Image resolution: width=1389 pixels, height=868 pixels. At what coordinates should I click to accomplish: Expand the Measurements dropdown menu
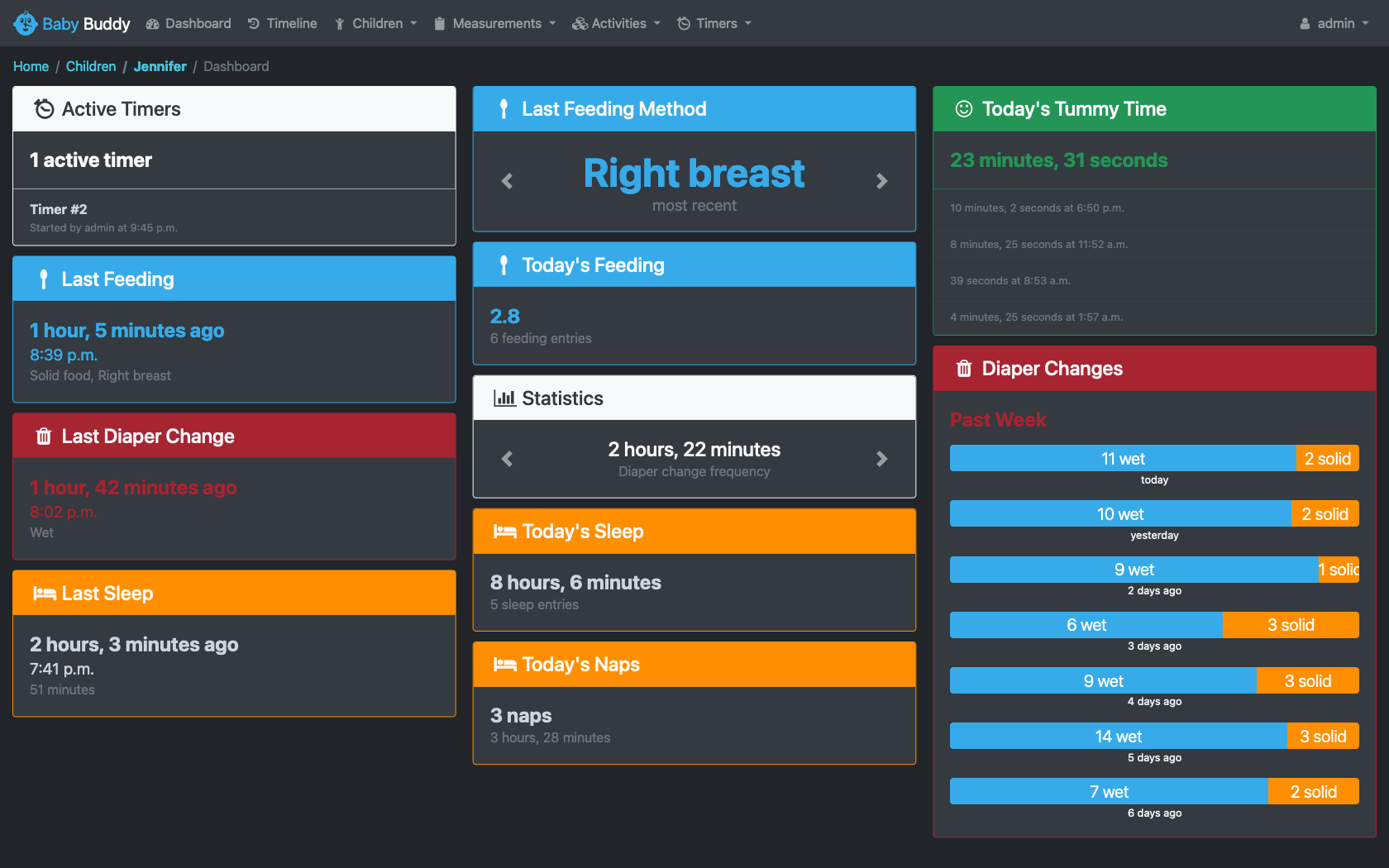point(494,23)
